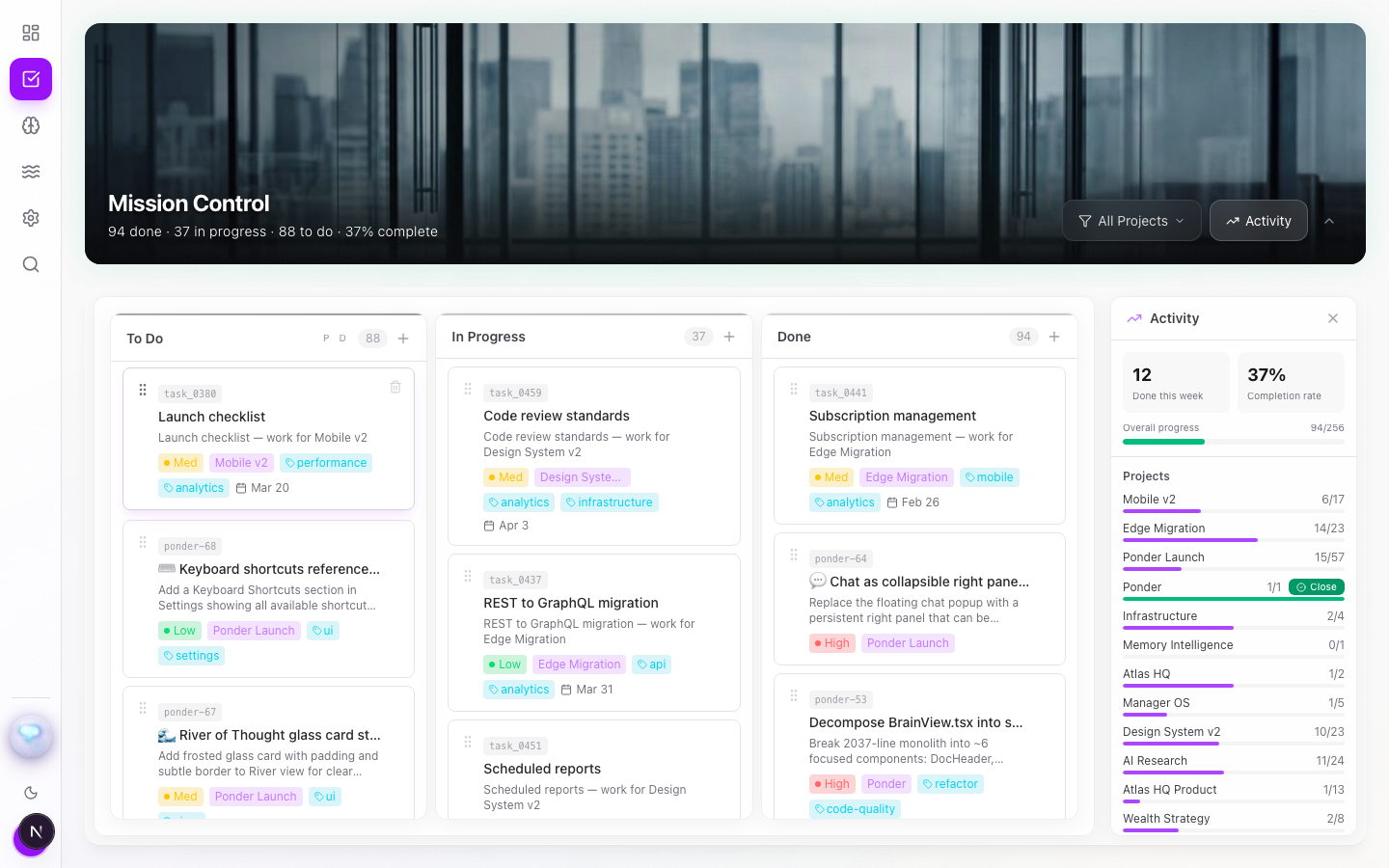Open the waves icon in sidebar
Screen dimensions: 1389x868
[31, 172]
